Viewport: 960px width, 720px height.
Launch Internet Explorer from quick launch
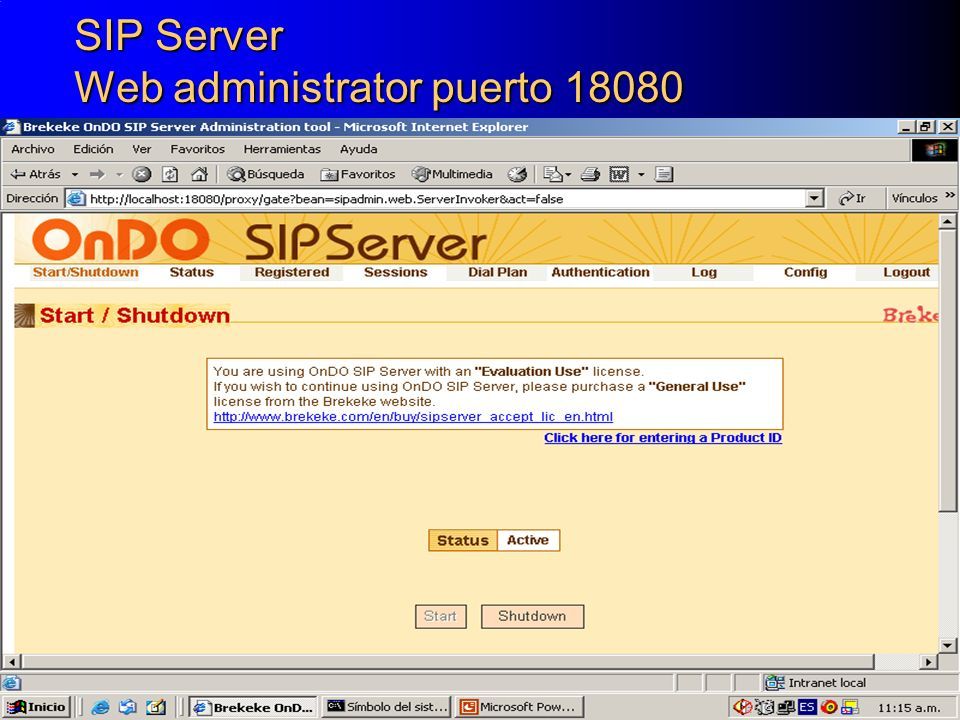100,708
